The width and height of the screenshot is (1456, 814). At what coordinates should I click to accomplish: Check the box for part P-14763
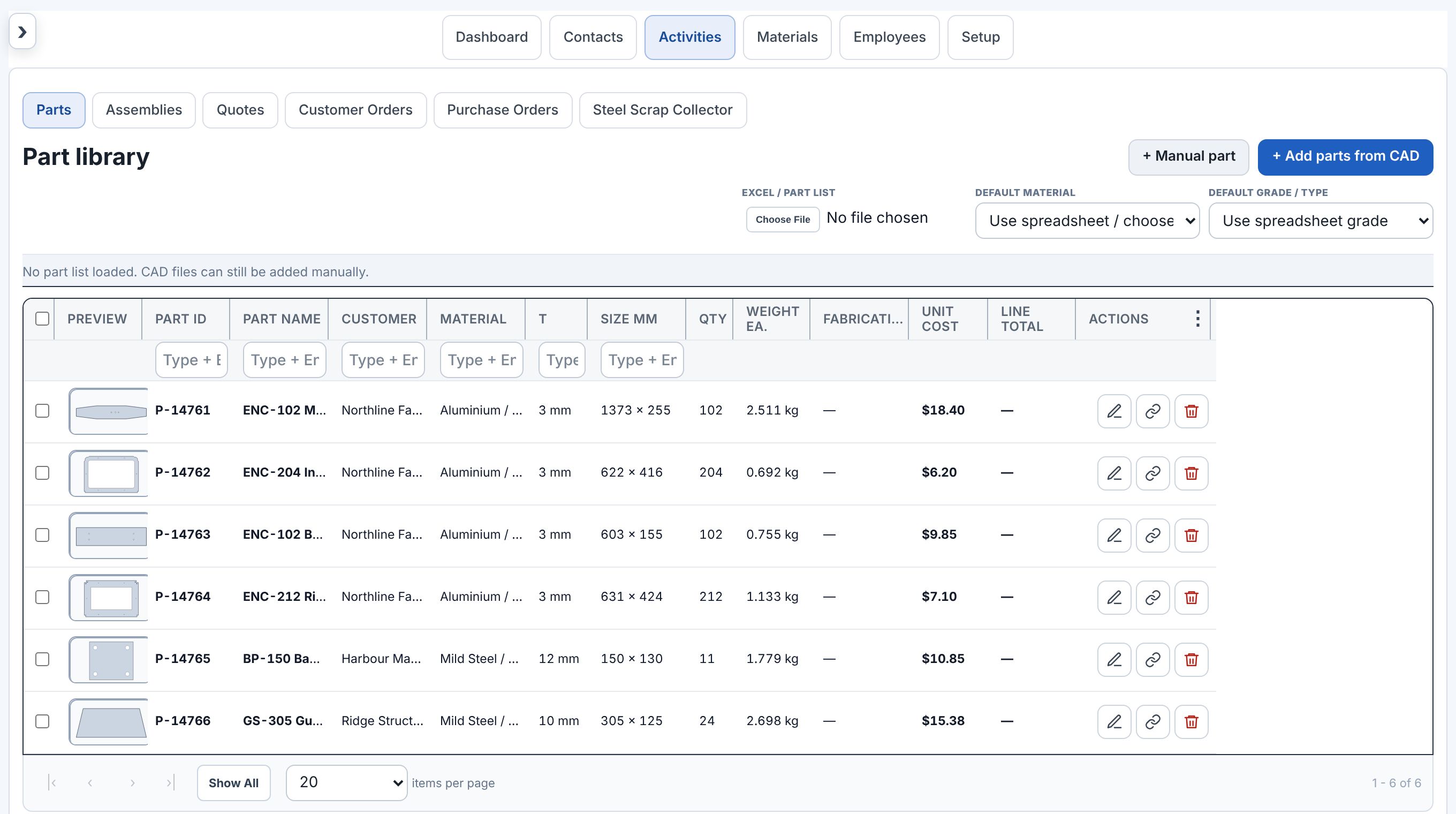pyautogui.click(x=42, y=536)
